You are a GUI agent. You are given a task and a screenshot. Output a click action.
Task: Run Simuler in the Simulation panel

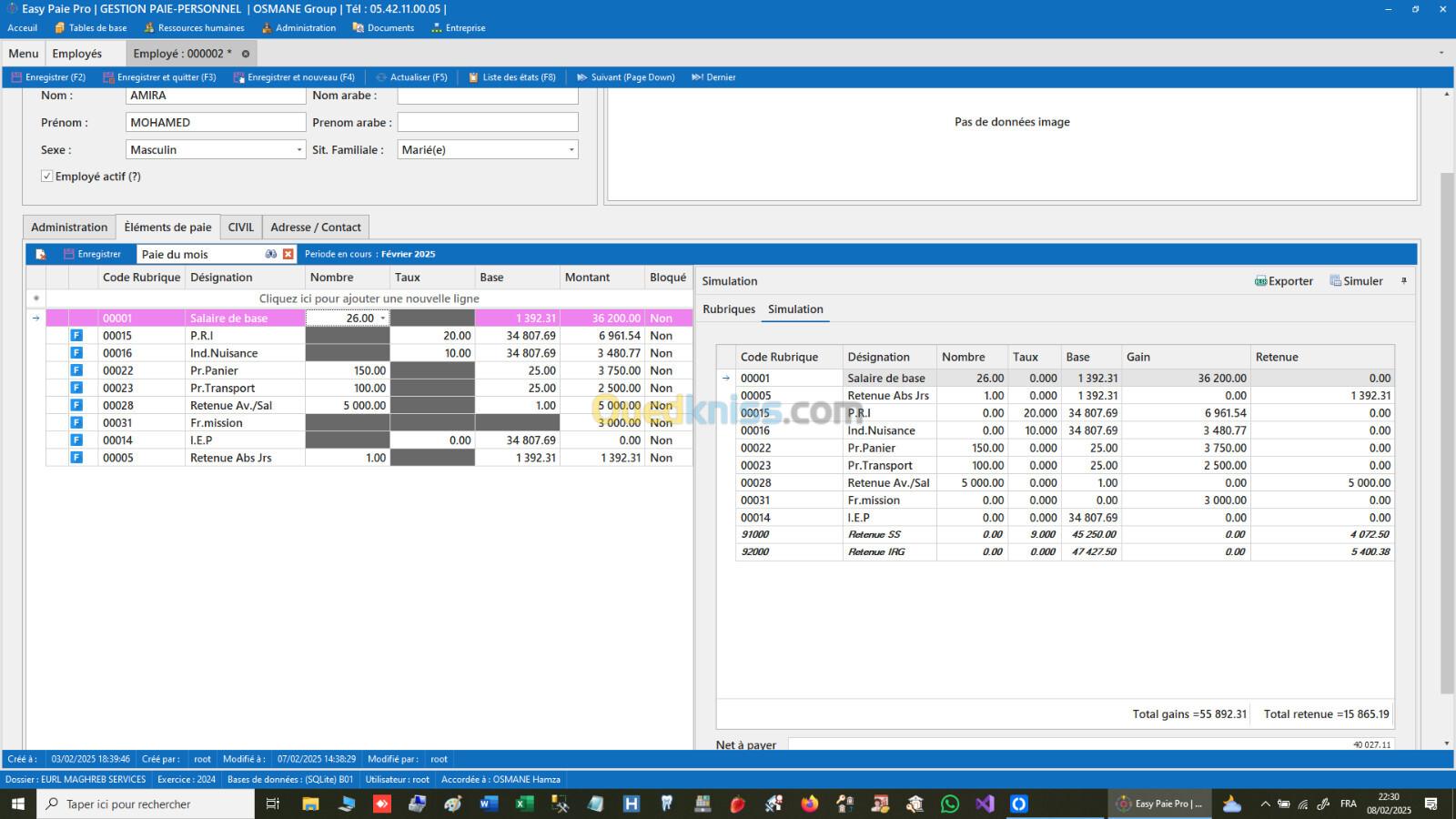coord(1356,281)
